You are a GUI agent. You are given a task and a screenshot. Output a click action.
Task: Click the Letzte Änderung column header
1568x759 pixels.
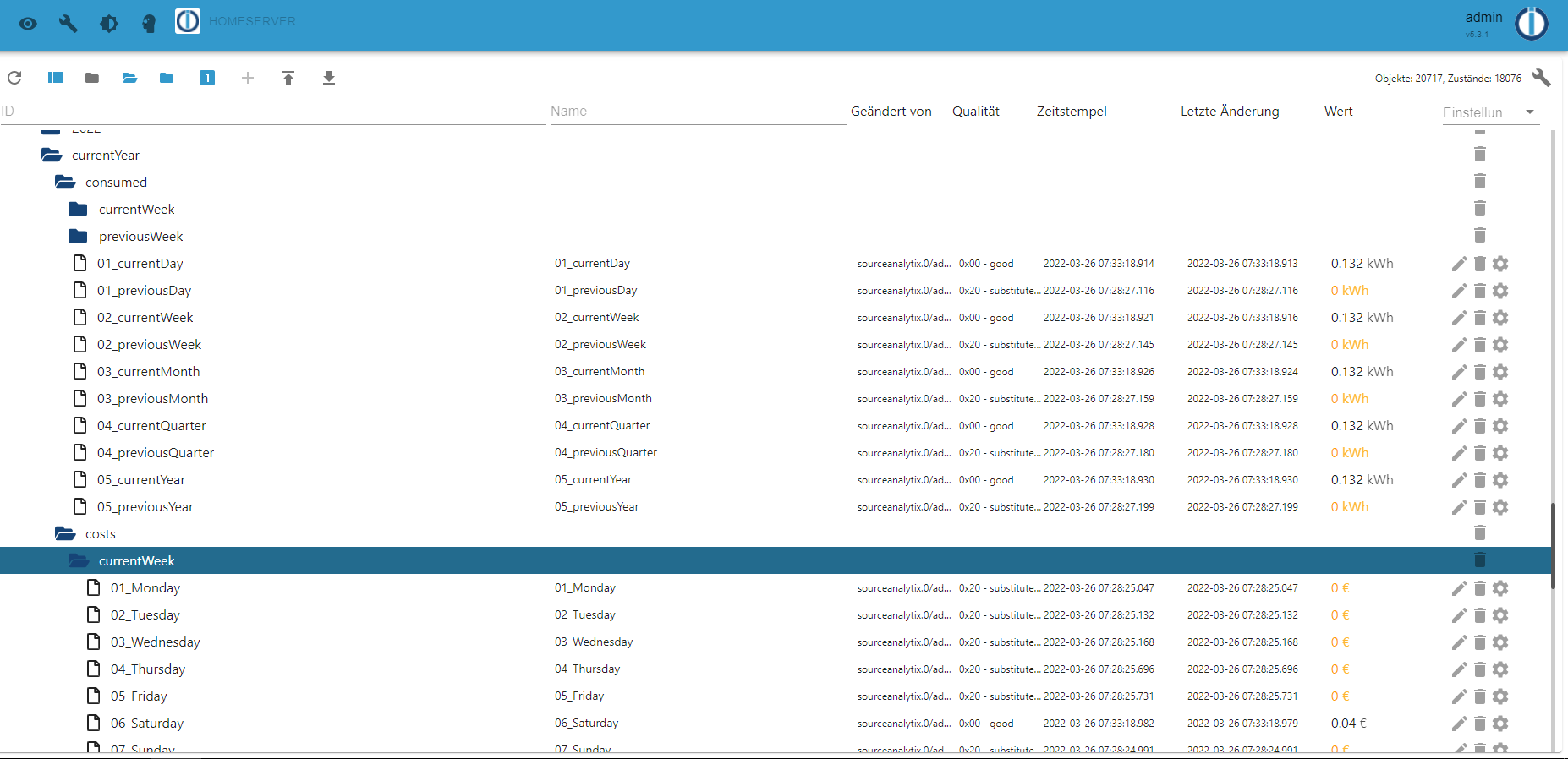click(1230, 112)
